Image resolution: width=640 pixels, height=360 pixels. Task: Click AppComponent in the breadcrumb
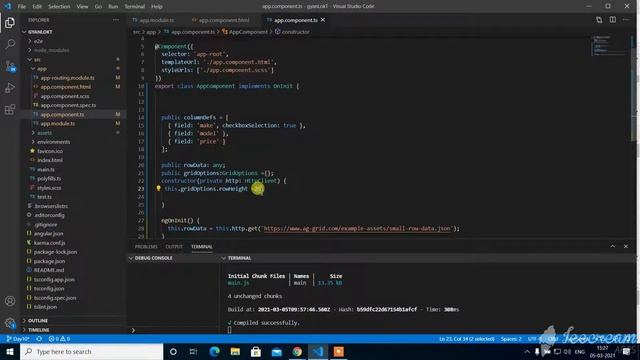coord(248,32)
